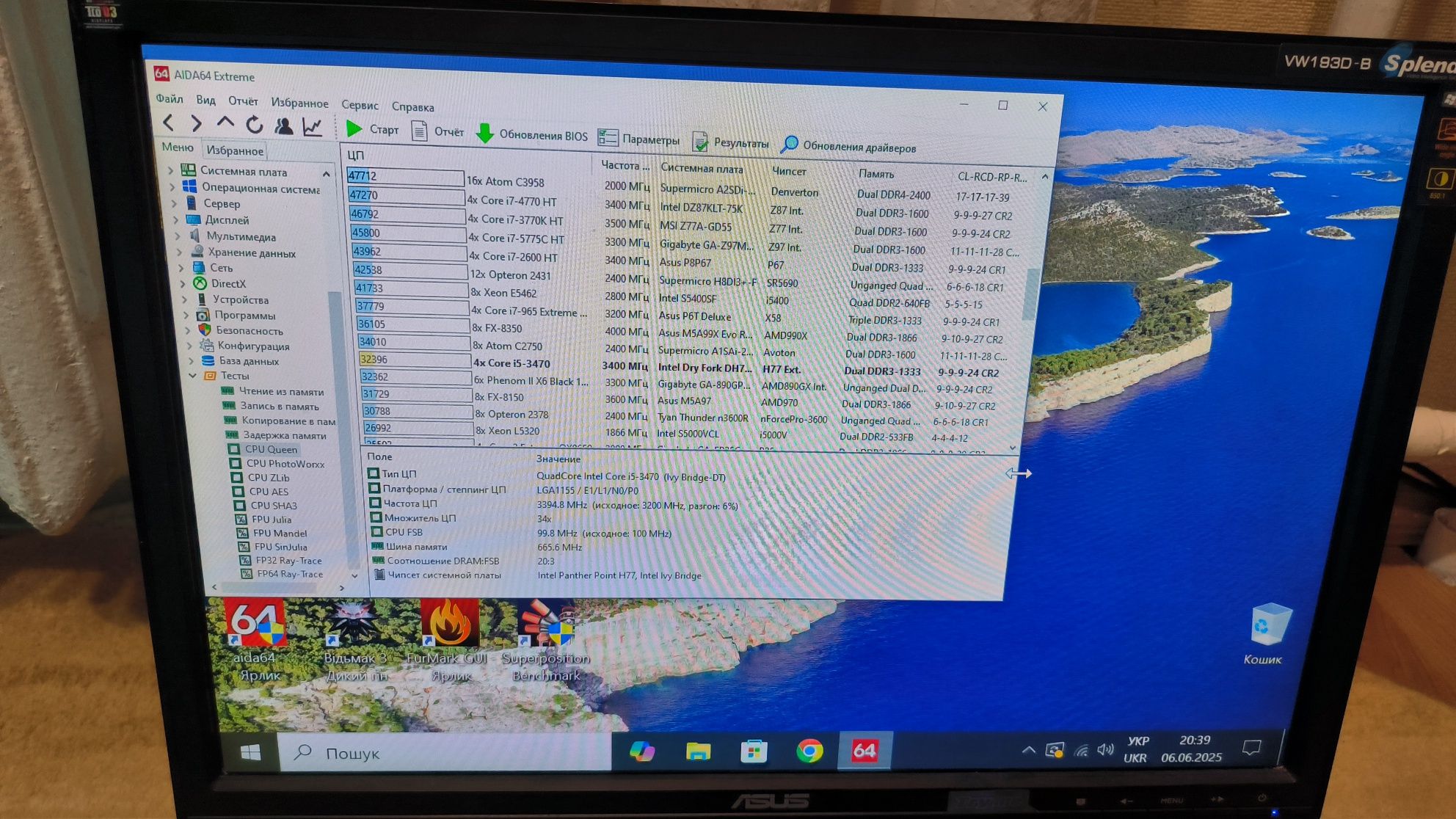Expand the Мультимедиа tree node
Screen dimensions: 1456x819
[x=178, y=236]
